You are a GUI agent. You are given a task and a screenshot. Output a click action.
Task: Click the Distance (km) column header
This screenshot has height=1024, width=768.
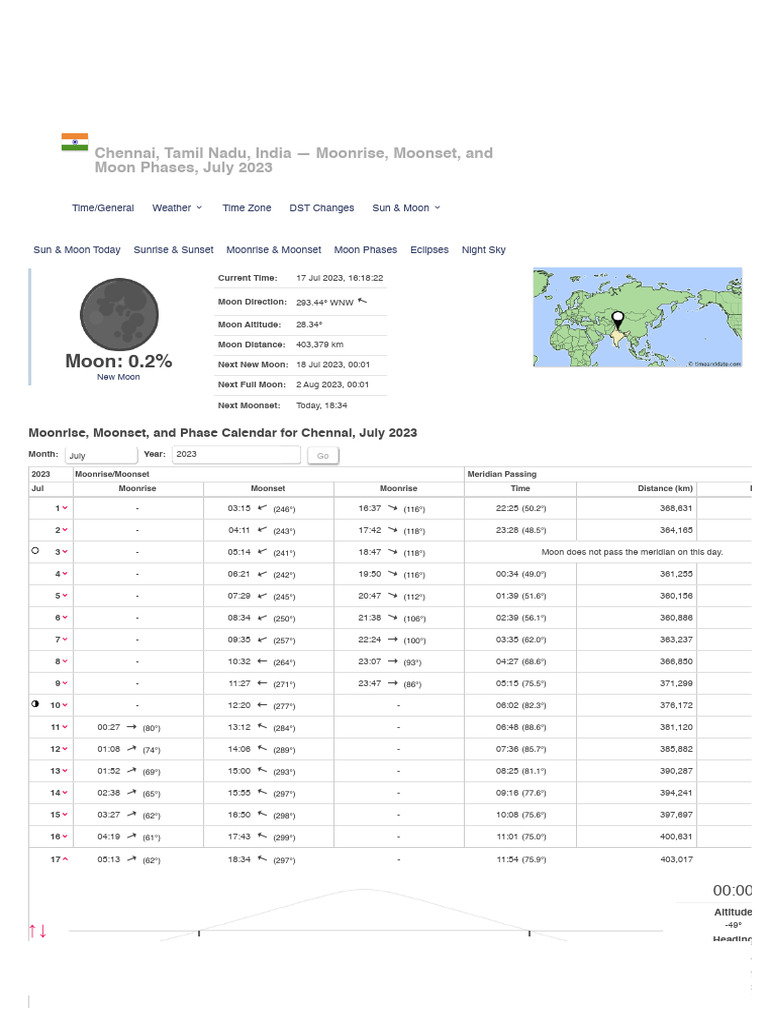point(665,488)
